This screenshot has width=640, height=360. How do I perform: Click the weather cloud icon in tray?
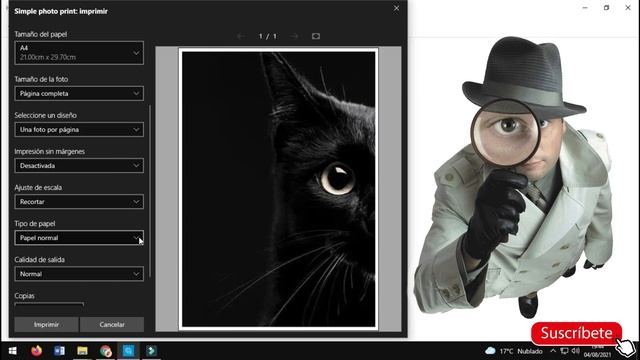490,351
